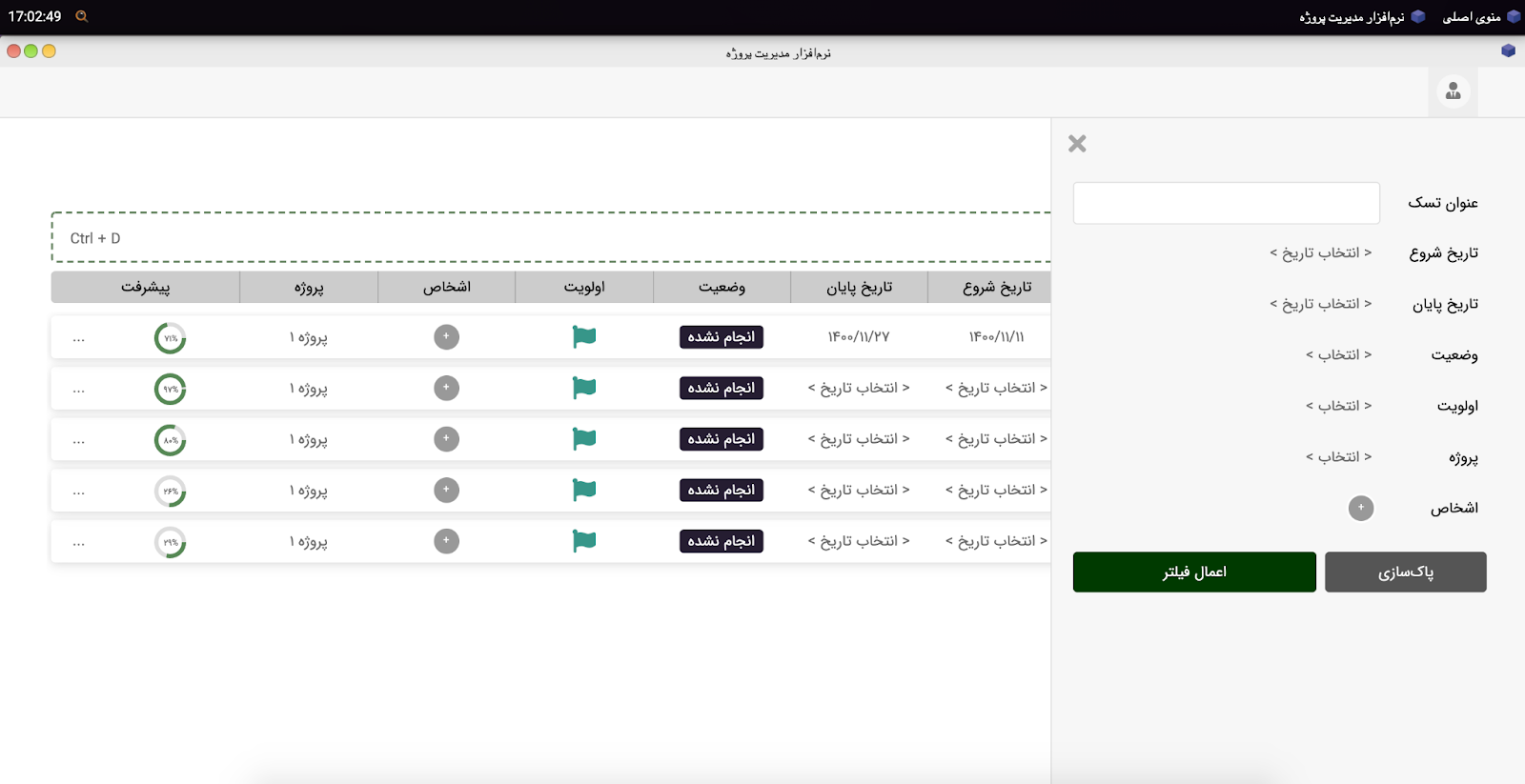Pick a start date for the 80% row
The image size is (1525, 784).
click(996, 439)
